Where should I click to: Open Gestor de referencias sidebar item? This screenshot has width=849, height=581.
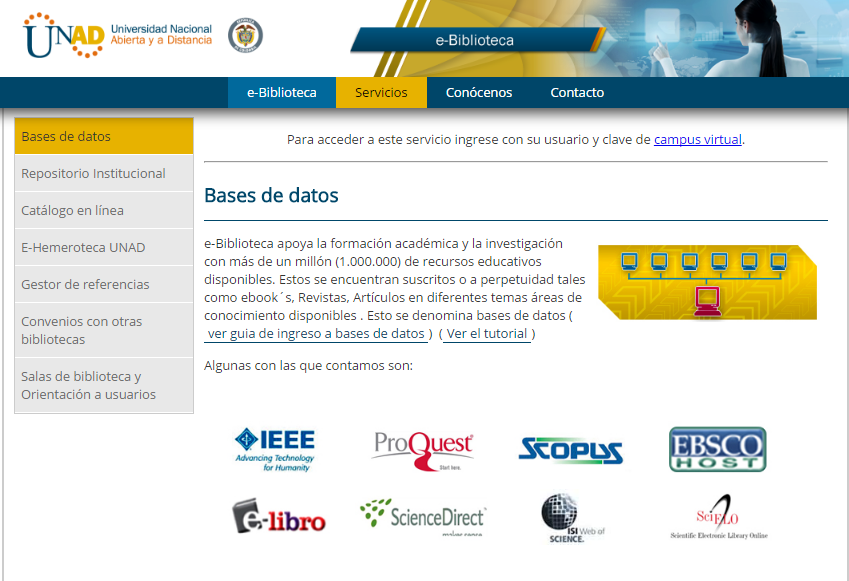(104, 284)
